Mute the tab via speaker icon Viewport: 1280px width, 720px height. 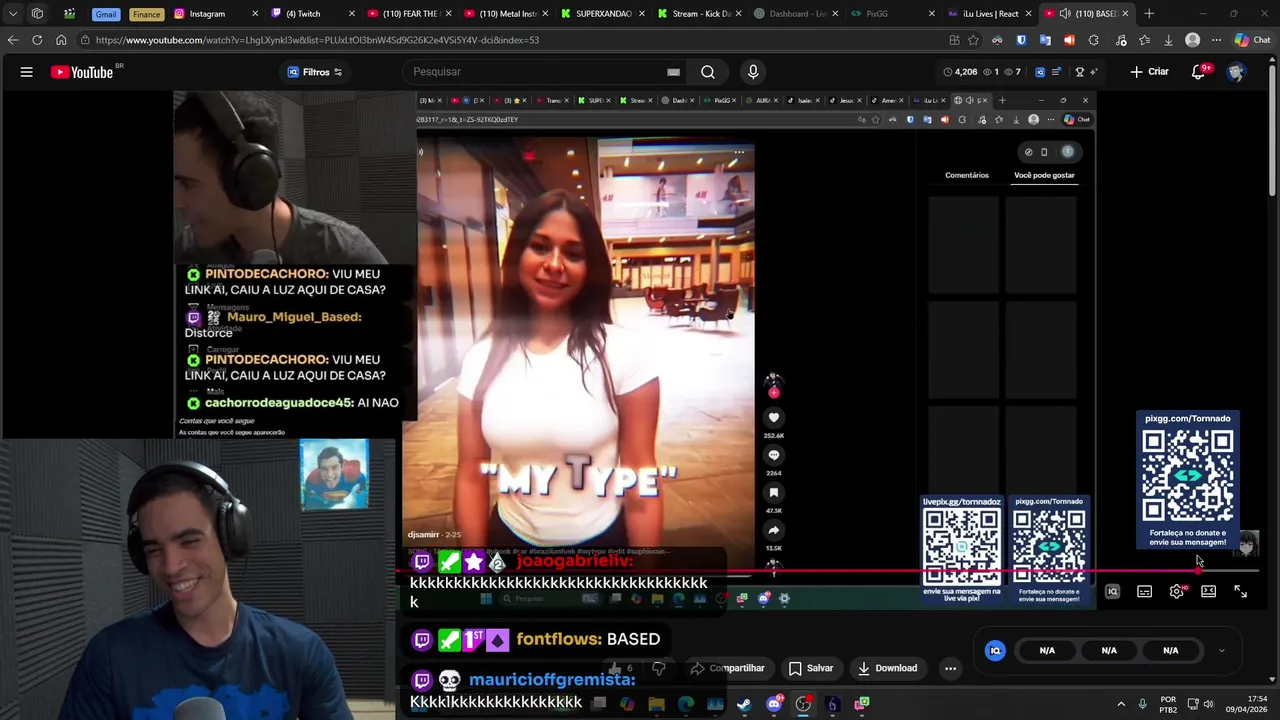[x=1065, y=14]
